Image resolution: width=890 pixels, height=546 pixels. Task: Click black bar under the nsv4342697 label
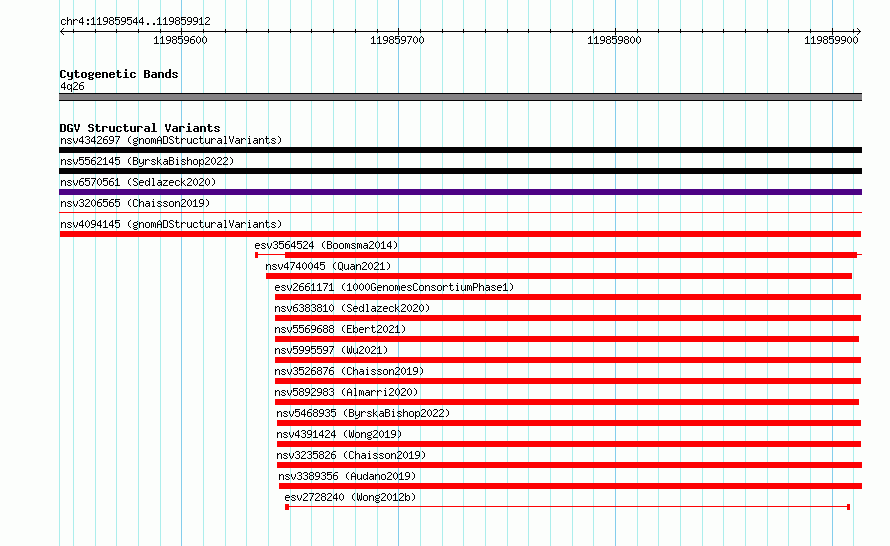click(460, 150)
